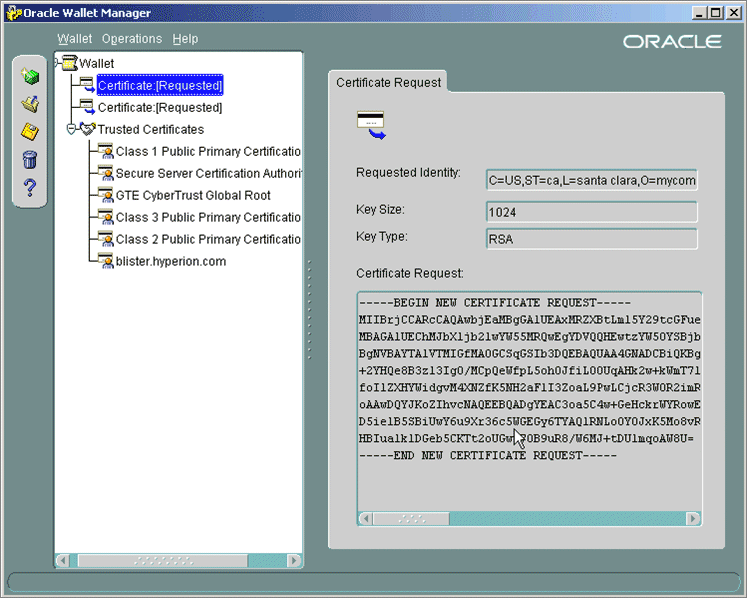Viewport: 747px width, 598px height.
Task: Click the GTE CyberTrust Global Root icon
Action: (105, 194)
